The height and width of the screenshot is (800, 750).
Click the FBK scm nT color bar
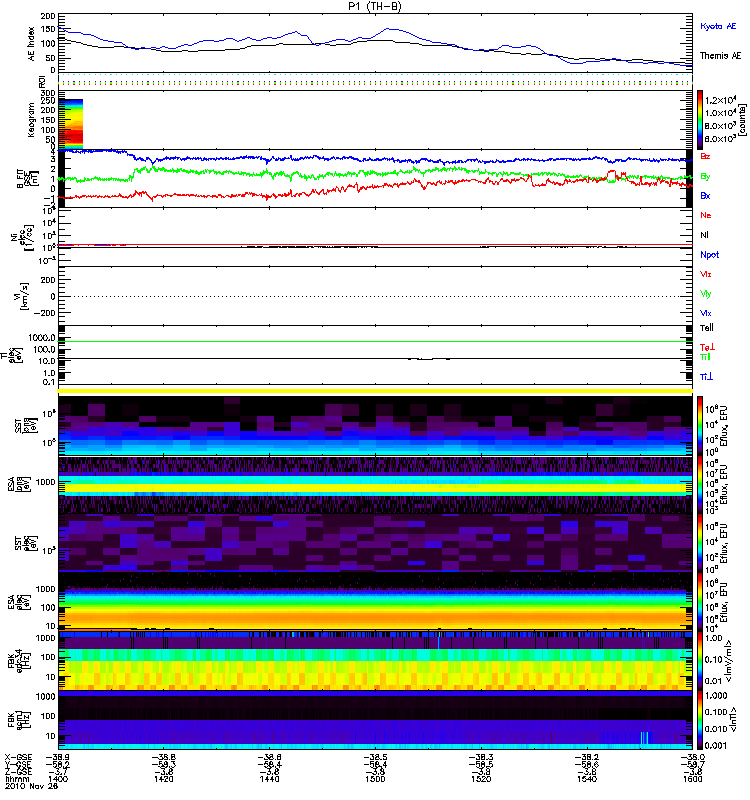click(700, 720)
